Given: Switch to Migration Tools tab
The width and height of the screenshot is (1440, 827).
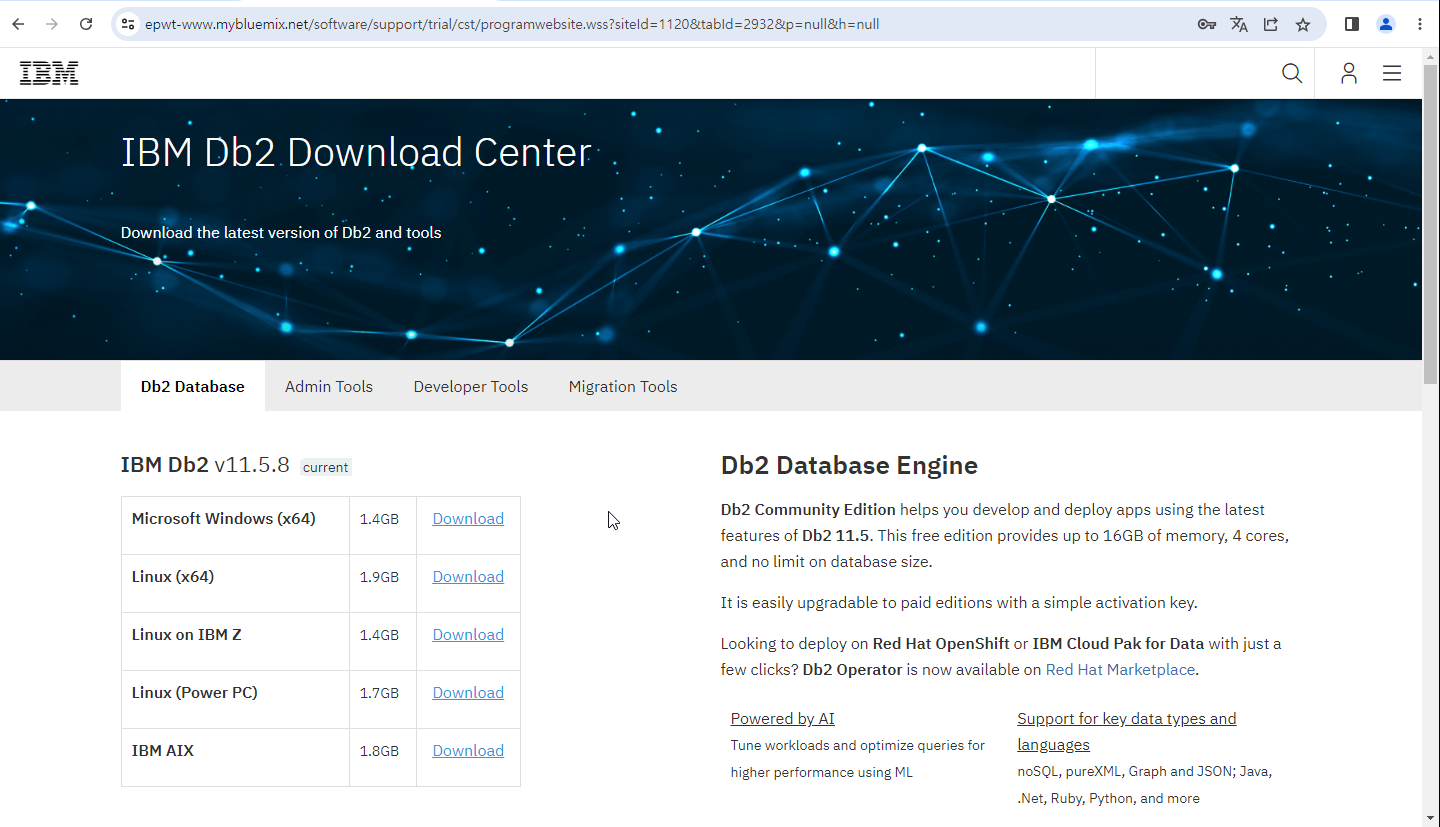Looking at the screenshot, I should point(623,386).
